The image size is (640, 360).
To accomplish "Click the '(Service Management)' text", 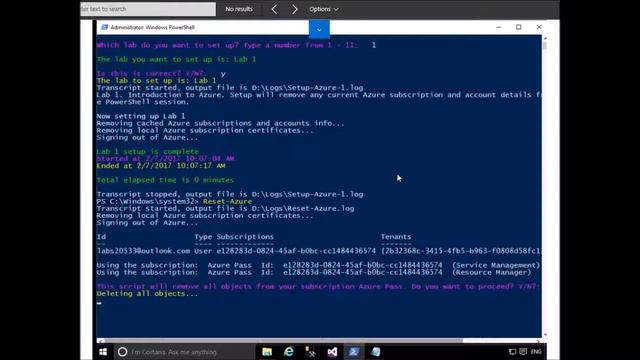I will click(496, 265).
